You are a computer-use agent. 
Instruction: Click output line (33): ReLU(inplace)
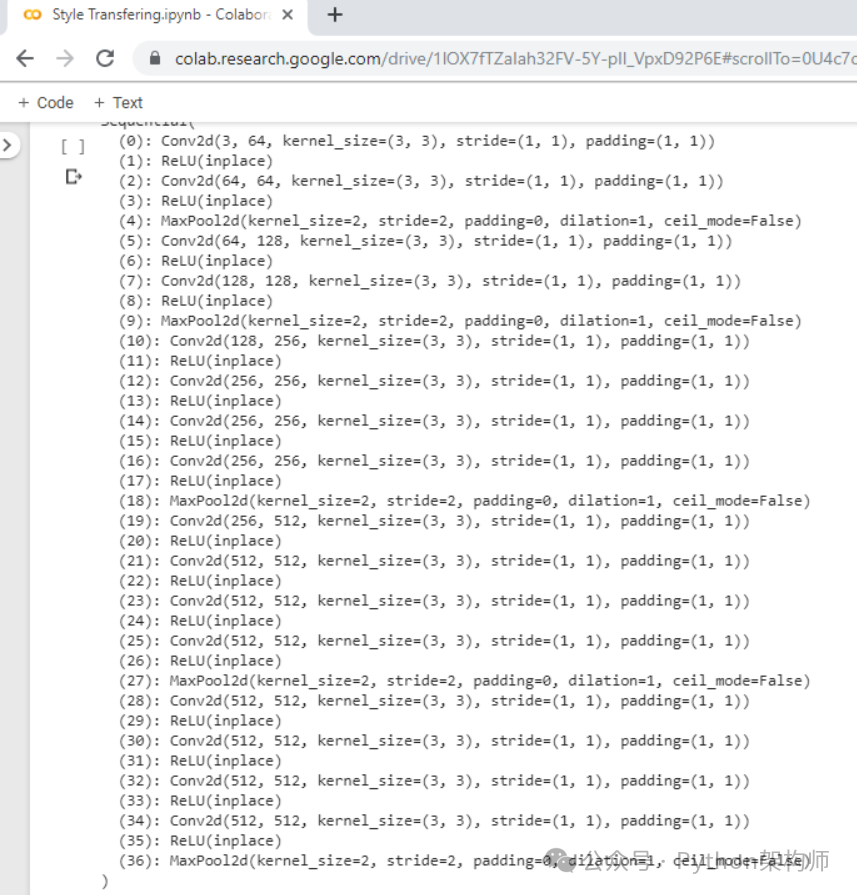pyautogui.click(x=200, y=800)
